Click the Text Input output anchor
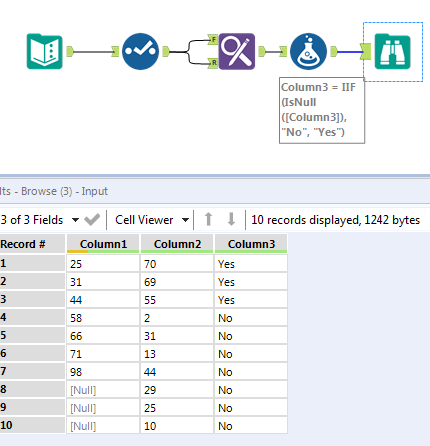 70,52
